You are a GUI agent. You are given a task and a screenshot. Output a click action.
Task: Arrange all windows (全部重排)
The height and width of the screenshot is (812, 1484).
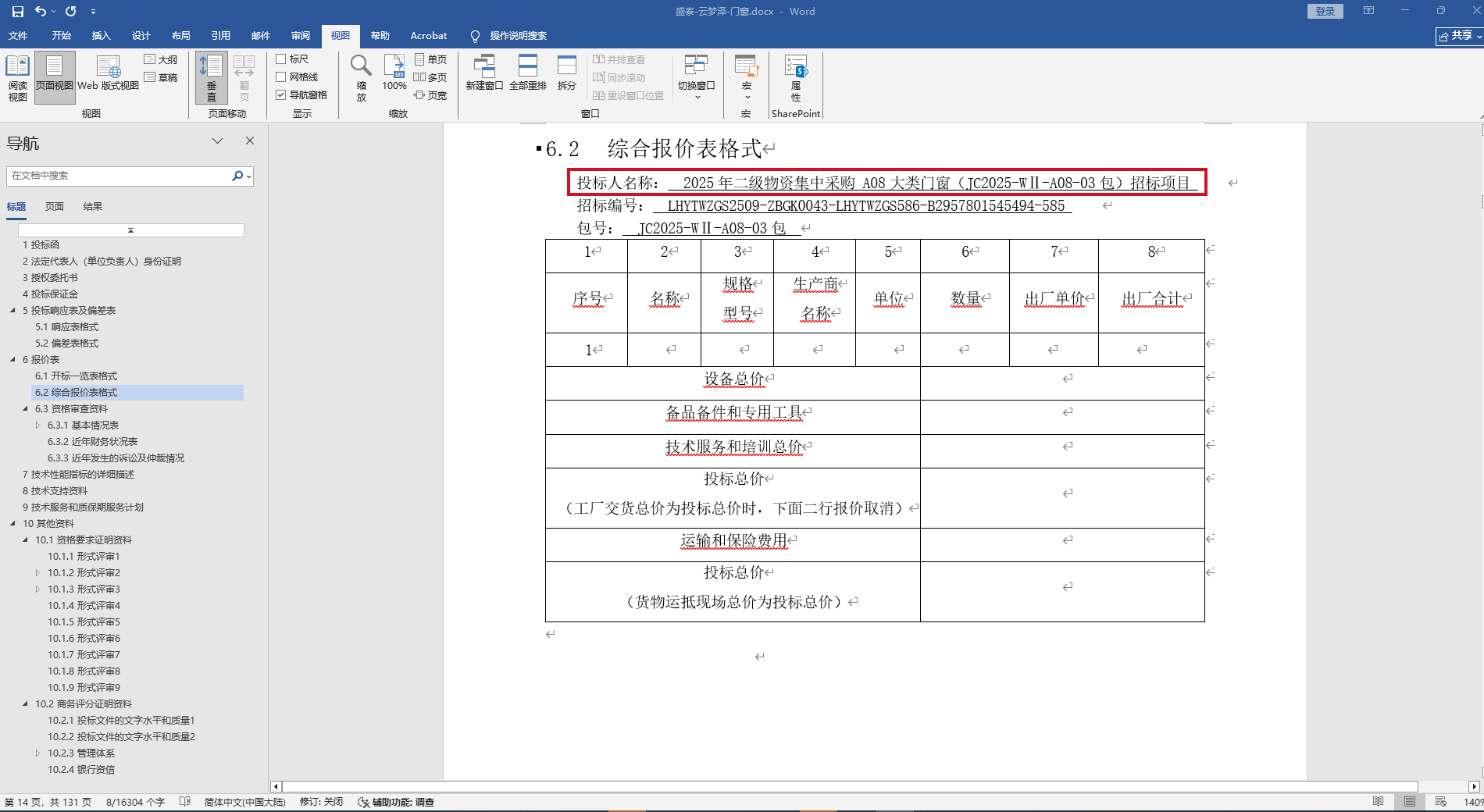pyautogui.click(x=528, y=73)
